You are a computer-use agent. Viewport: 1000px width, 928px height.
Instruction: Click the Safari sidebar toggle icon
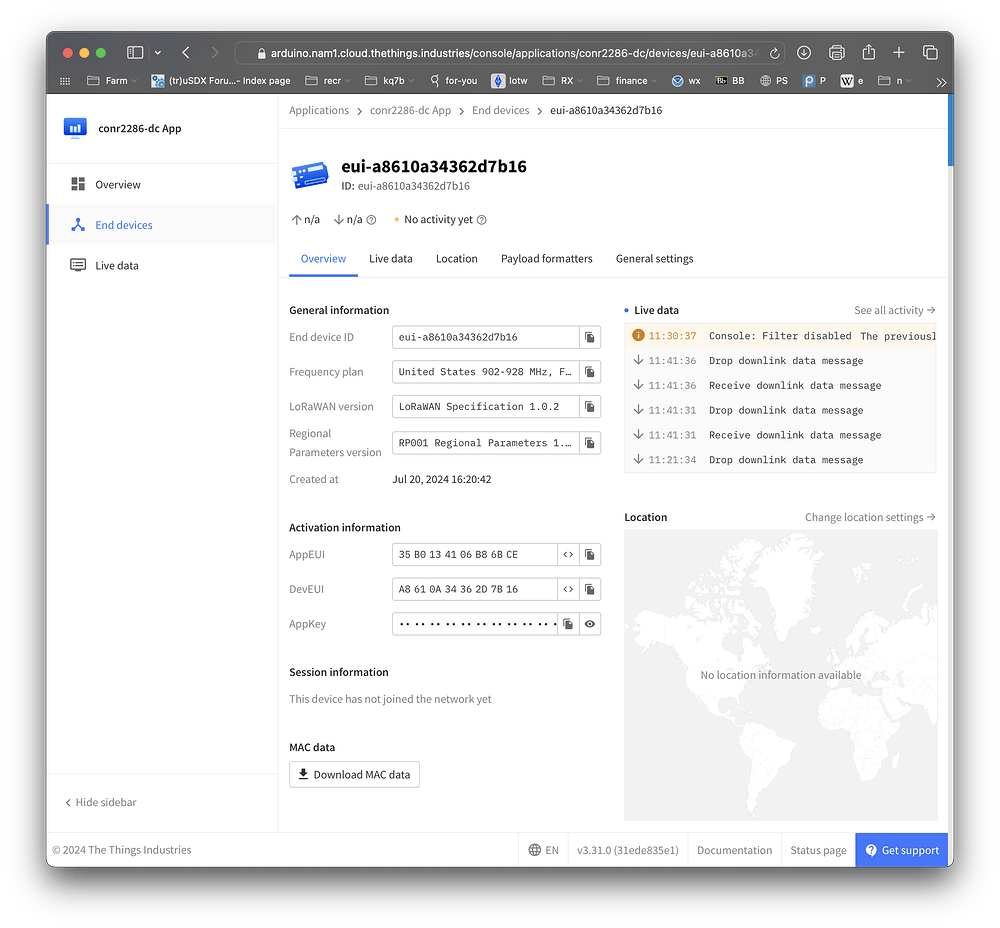[x=135, y=53]
